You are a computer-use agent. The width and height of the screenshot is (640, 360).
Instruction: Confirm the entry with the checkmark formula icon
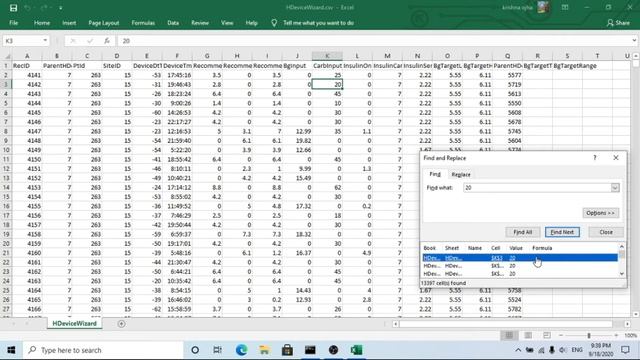tap(90, 41)
